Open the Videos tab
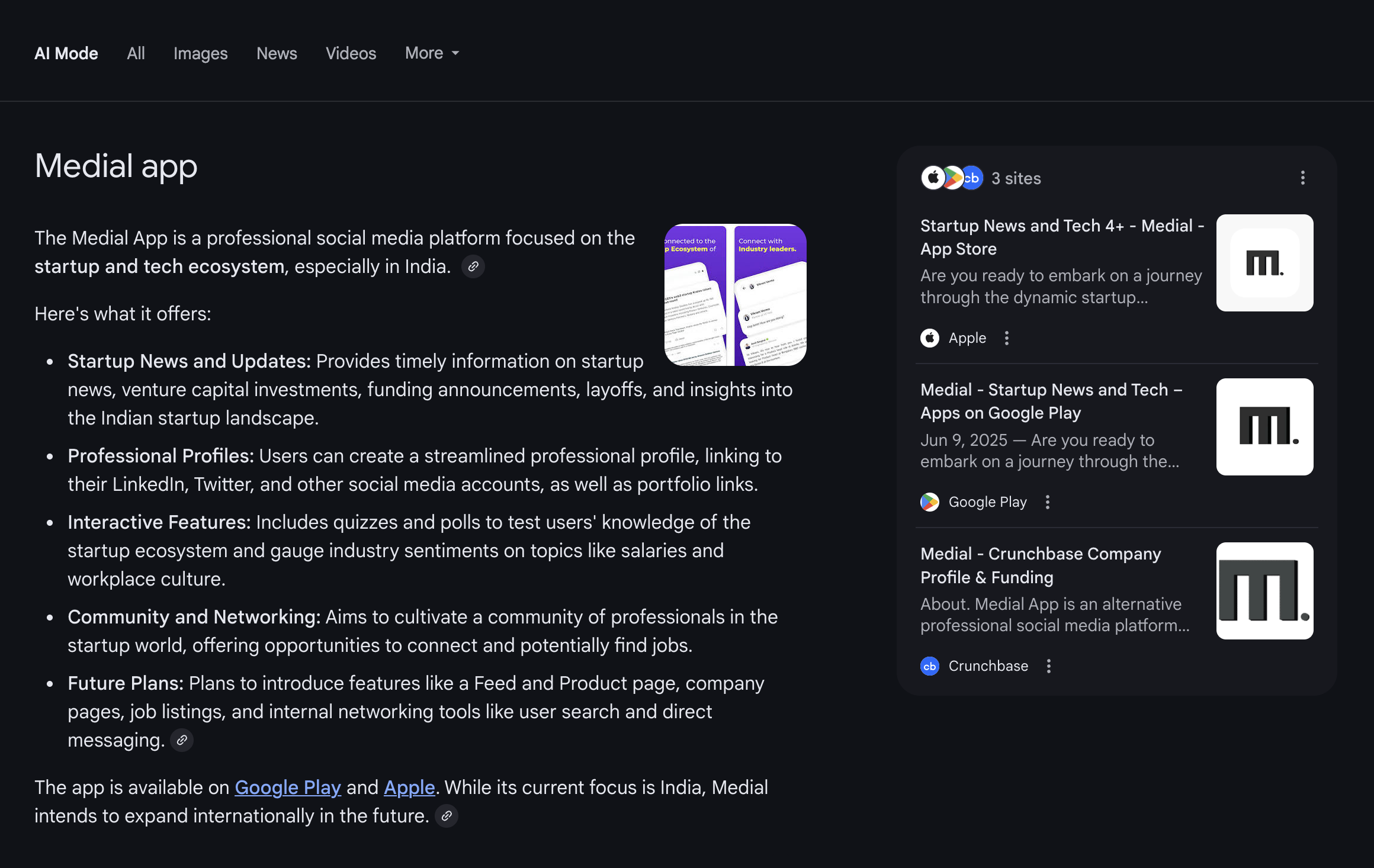The width and height of the screenshot is (1374, 868). [351, 53]
